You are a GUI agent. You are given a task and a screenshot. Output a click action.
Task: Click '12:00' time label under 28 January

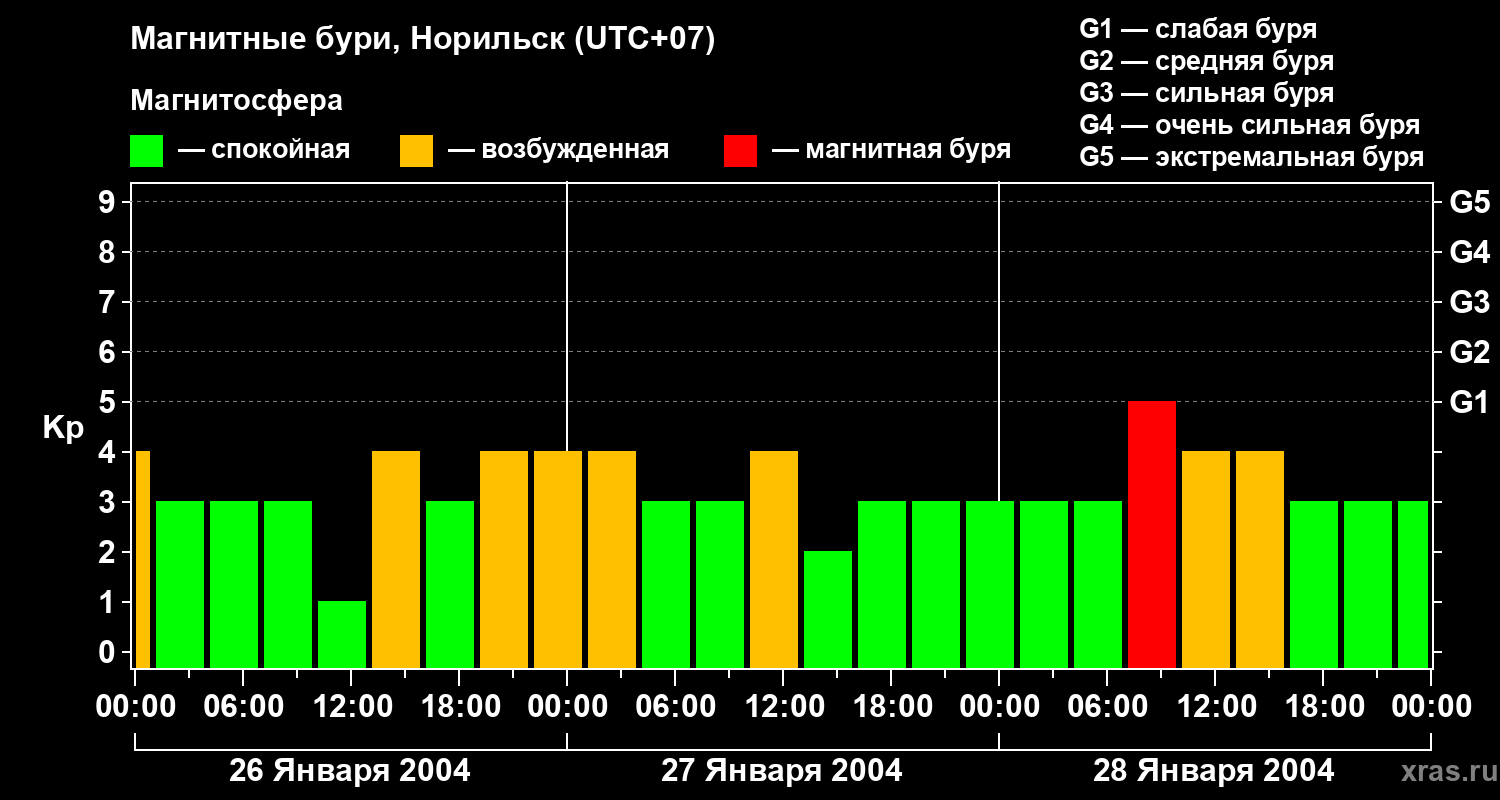pos(1215,706)
